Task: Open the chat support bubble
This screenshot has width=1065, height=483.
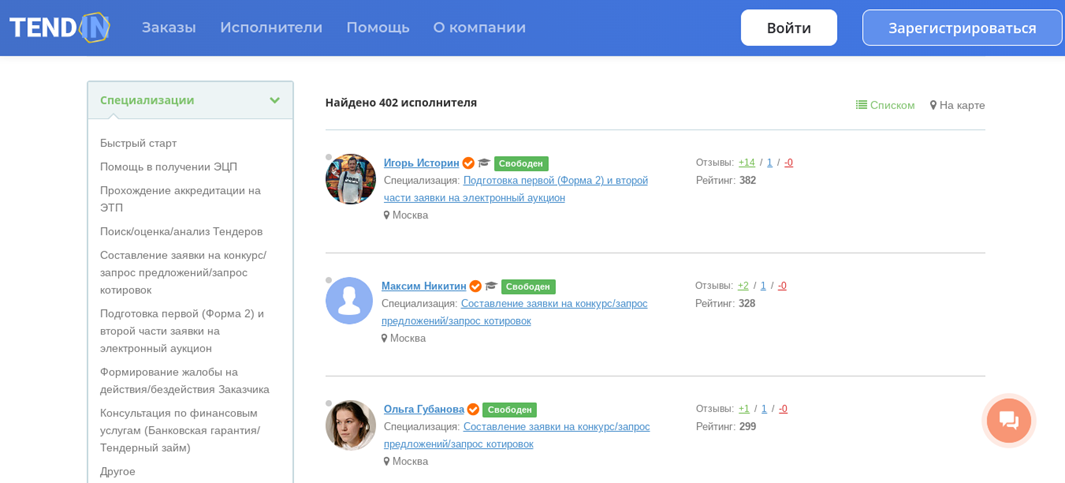Action: [1009, 421]
